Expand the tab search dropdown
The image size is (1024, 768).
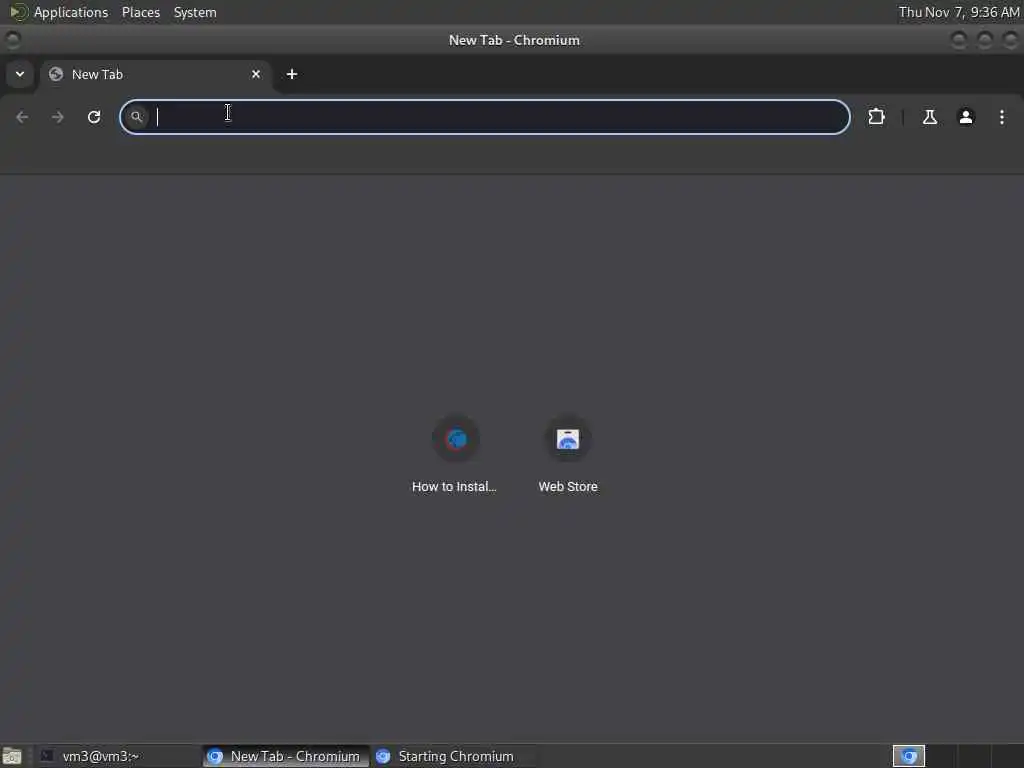[x=20, y=74]
